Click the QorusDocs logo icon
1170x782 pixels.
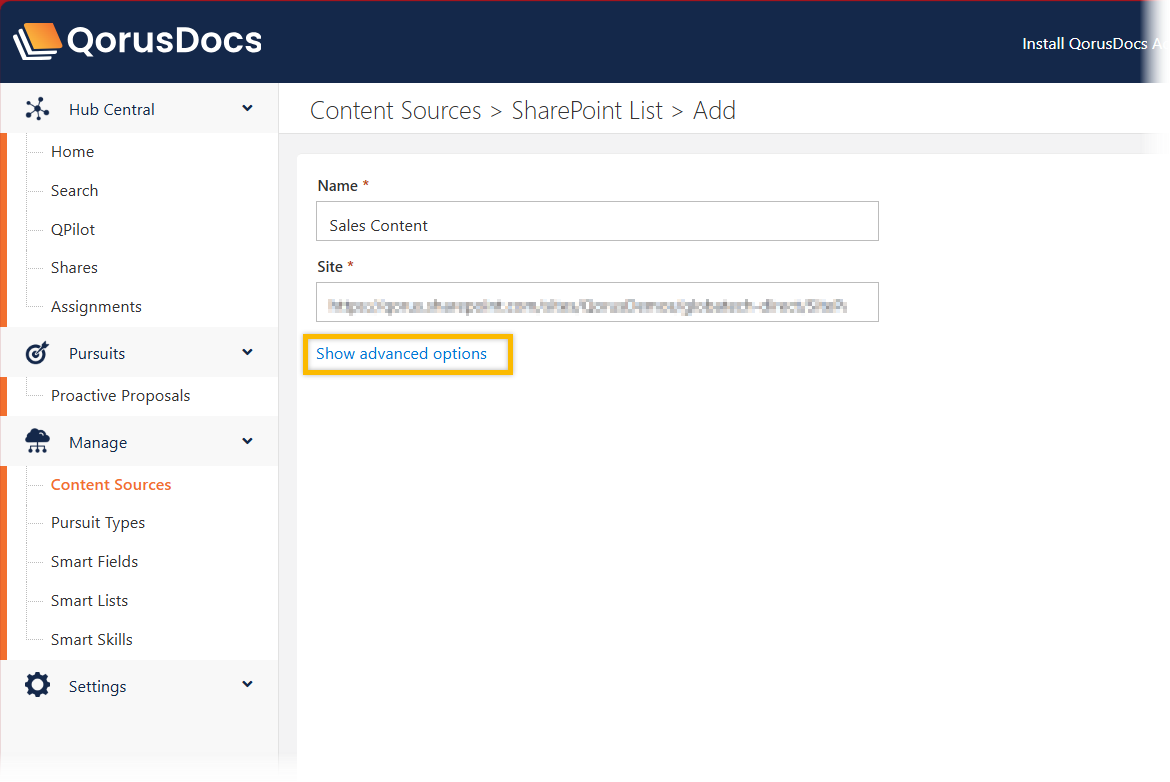click(x=36, y=41)
